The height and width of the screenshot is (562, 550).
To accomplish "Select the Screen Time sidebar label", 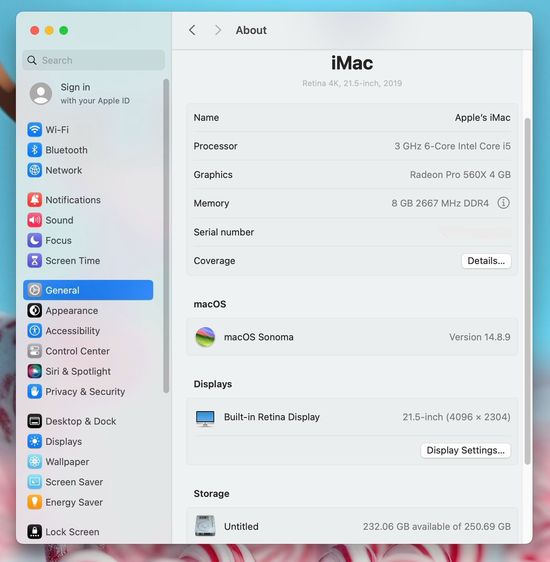I will click(x=72, y=261).
